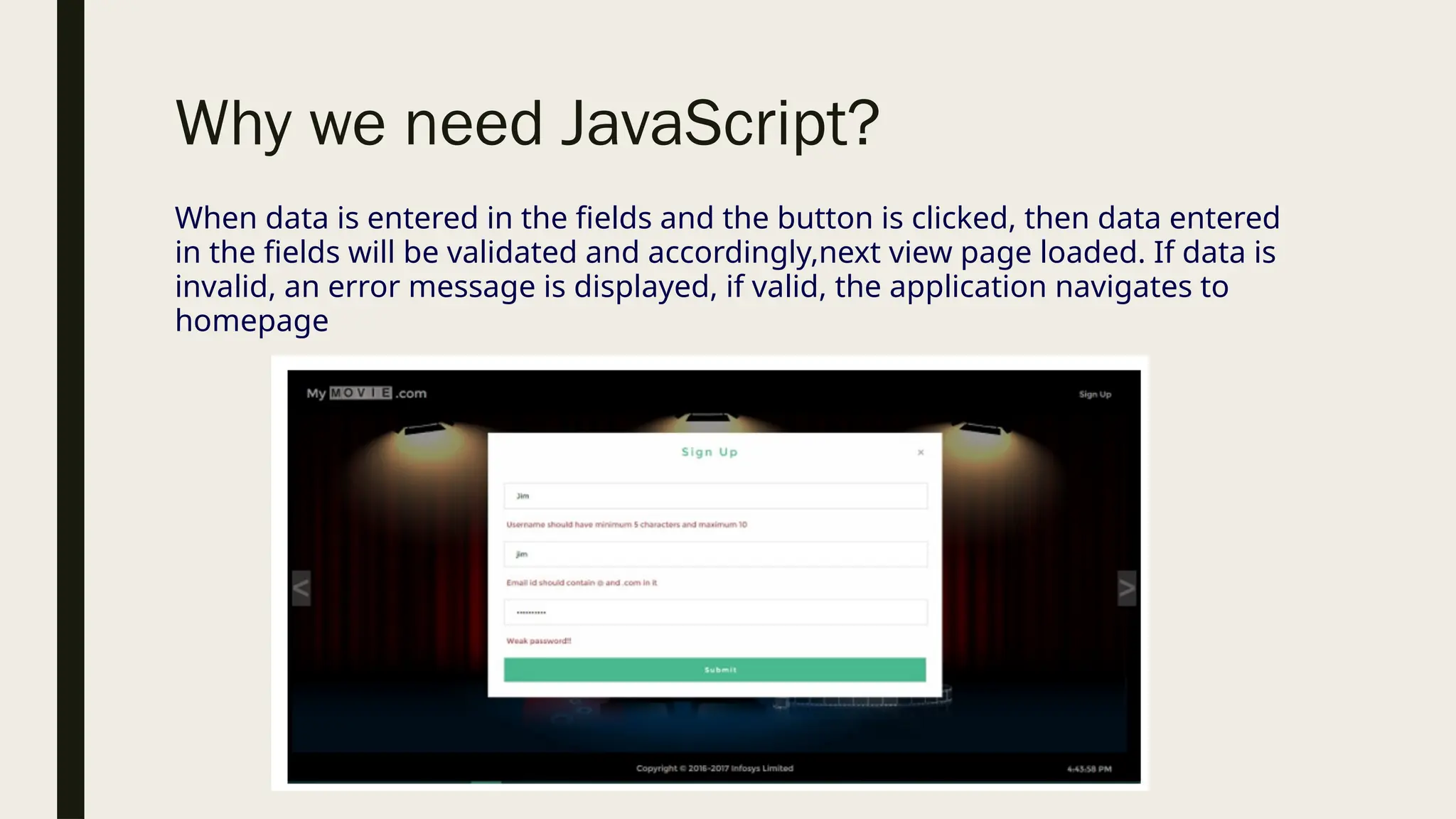Screen dimensions: 1456x819
Task: Click the username length error message
Action: (626, 525)
